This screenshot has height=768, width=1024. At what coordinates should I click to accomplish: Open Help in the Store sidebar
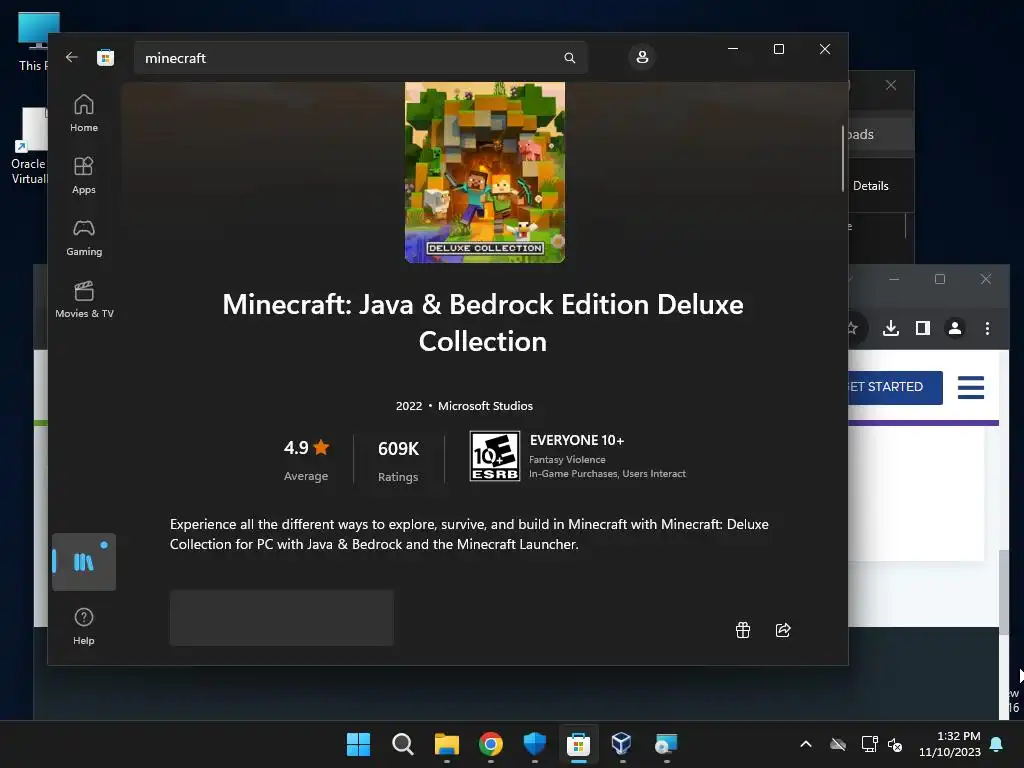pyautogui.click(x=84, y=626)
